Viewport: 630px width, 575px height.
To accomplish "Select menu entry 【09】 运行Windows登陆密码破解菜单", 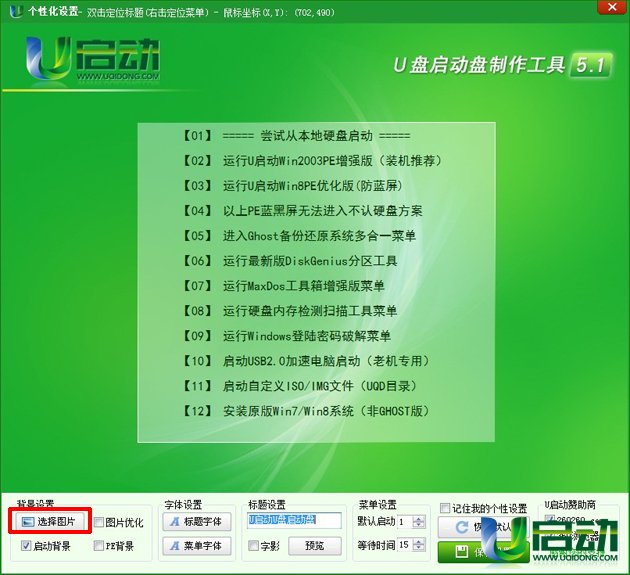I will [286, 336].
